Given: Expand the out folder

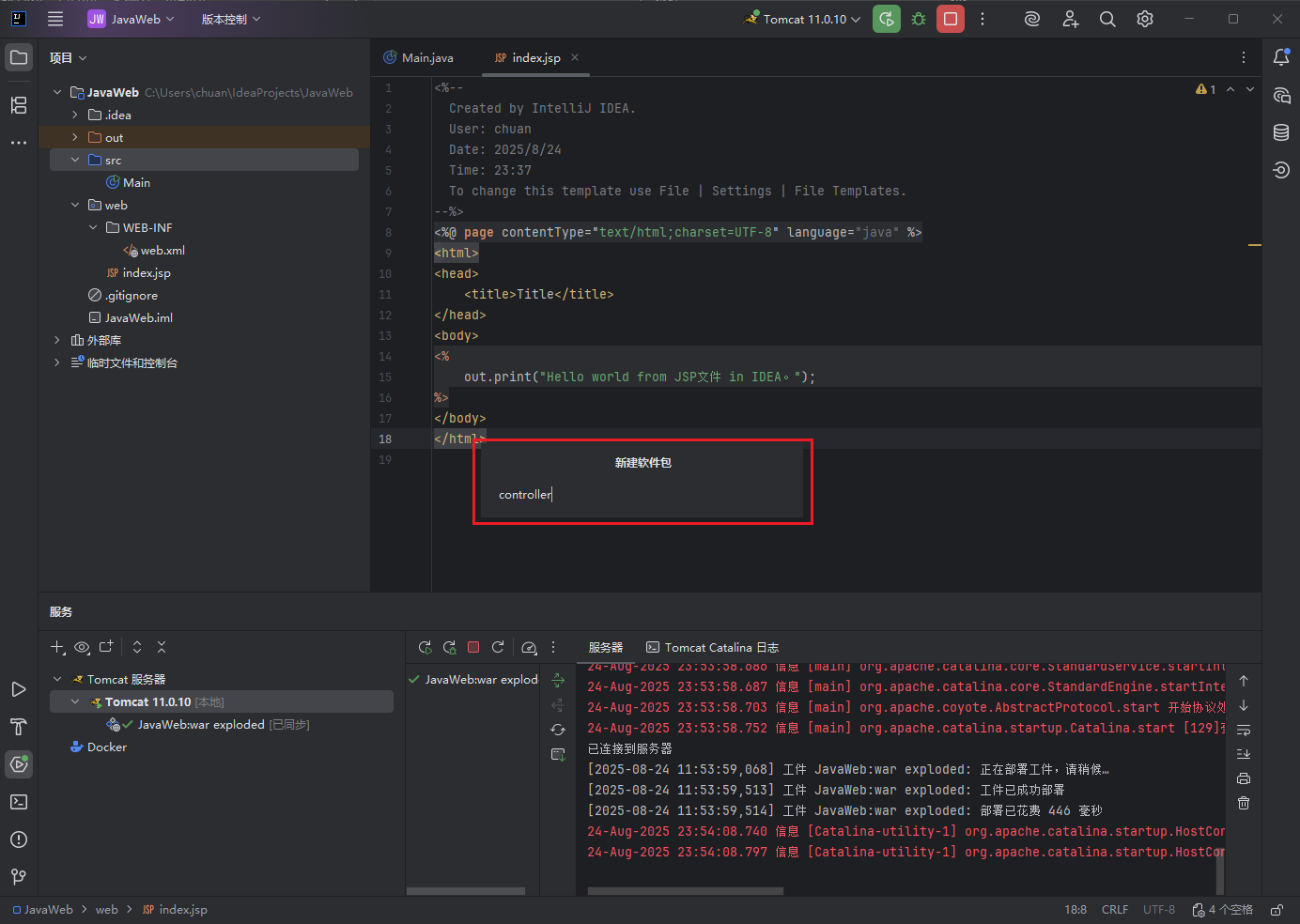Looking at the screenshot, I should pos(75,137).
